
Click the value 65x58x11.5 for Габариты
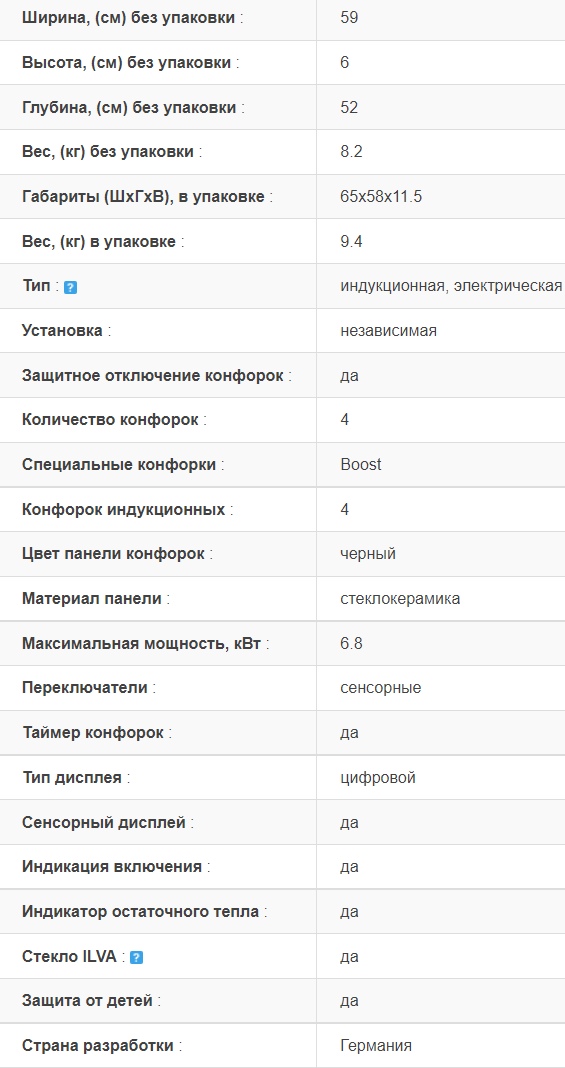click(x=381, y=197)
